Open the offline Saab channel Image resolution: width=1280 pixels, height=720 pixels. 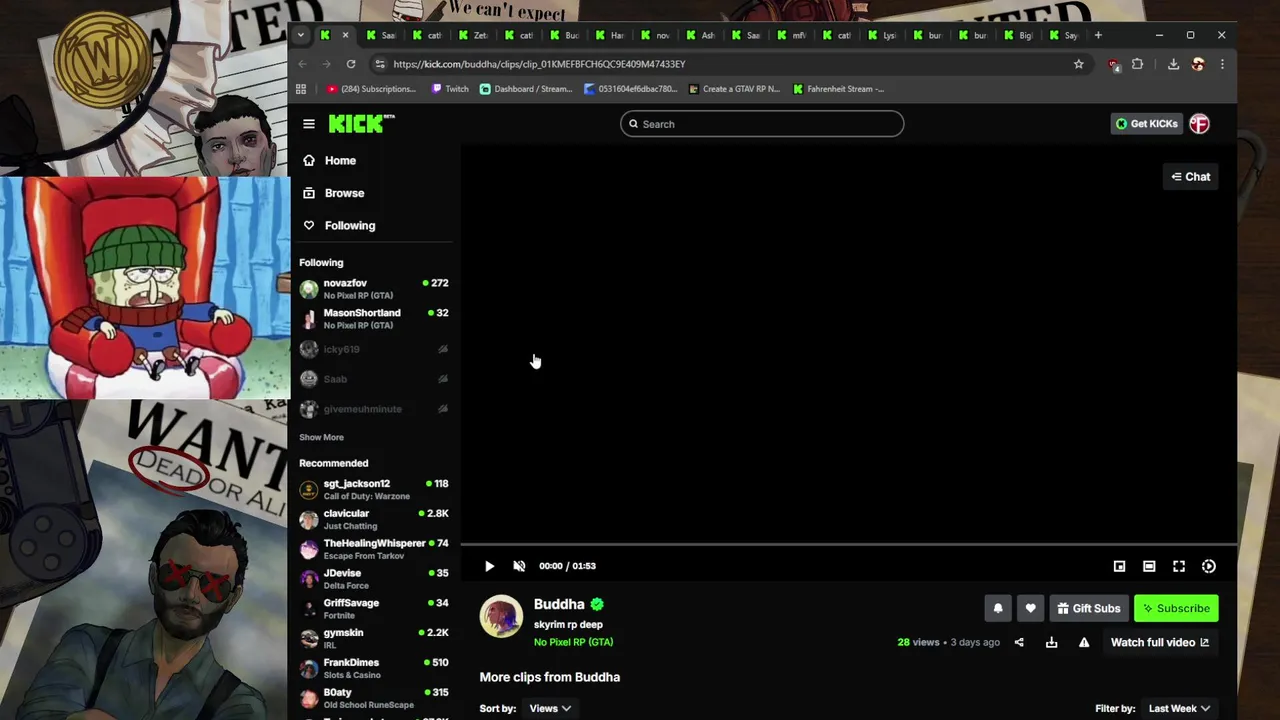[x=374, y=379]
